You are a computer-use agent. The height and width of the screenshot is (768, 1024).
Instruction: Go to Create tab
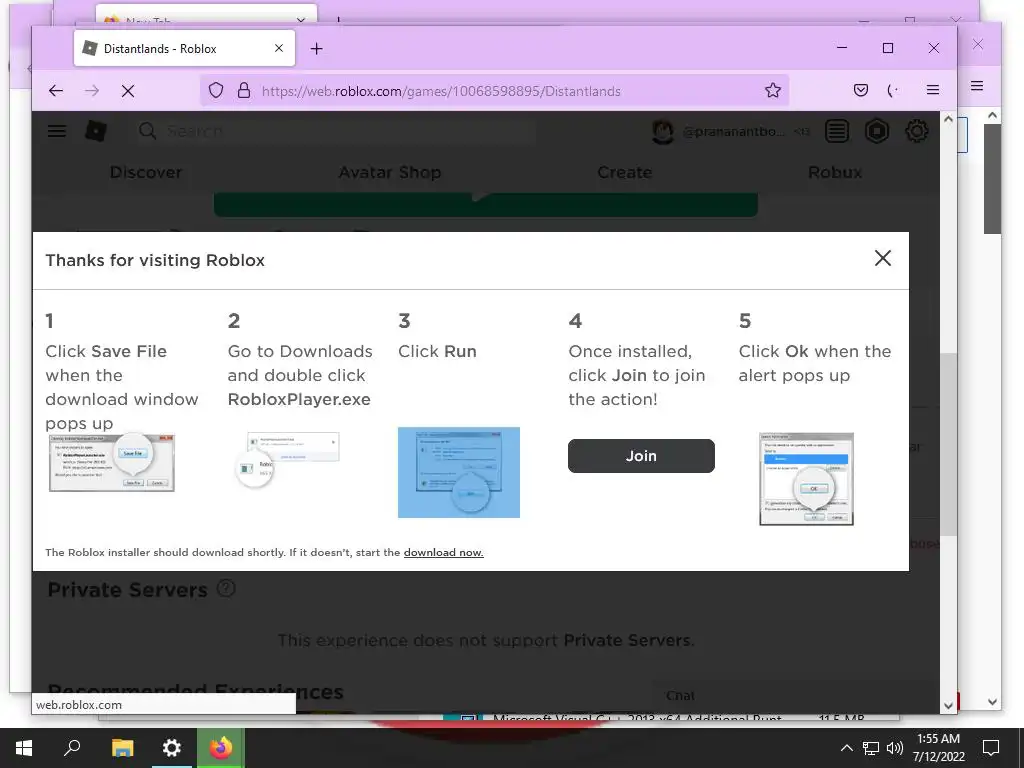click(624, 172)
